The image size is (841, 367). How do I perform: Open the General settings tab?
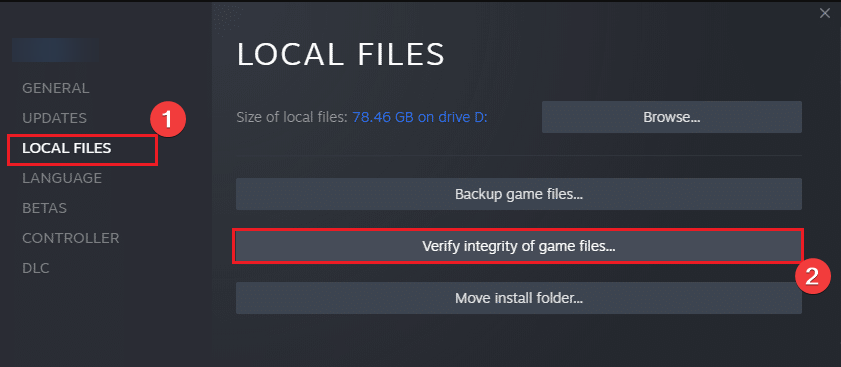(56, 88)
